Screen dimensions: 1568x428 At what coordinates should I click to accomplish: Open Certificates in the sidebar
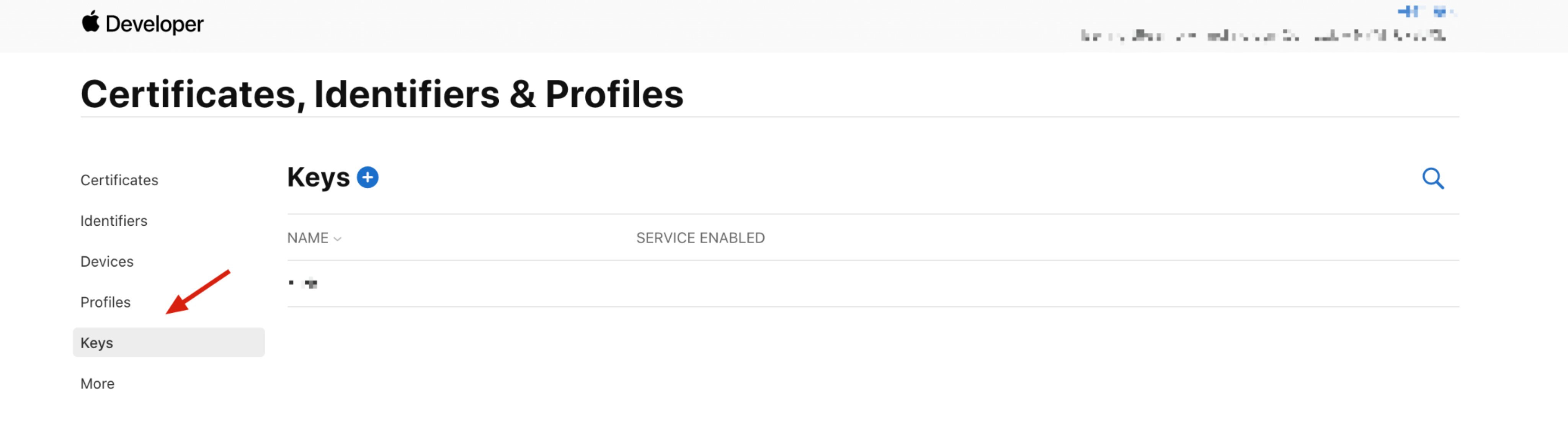click(x=119, y=180)
